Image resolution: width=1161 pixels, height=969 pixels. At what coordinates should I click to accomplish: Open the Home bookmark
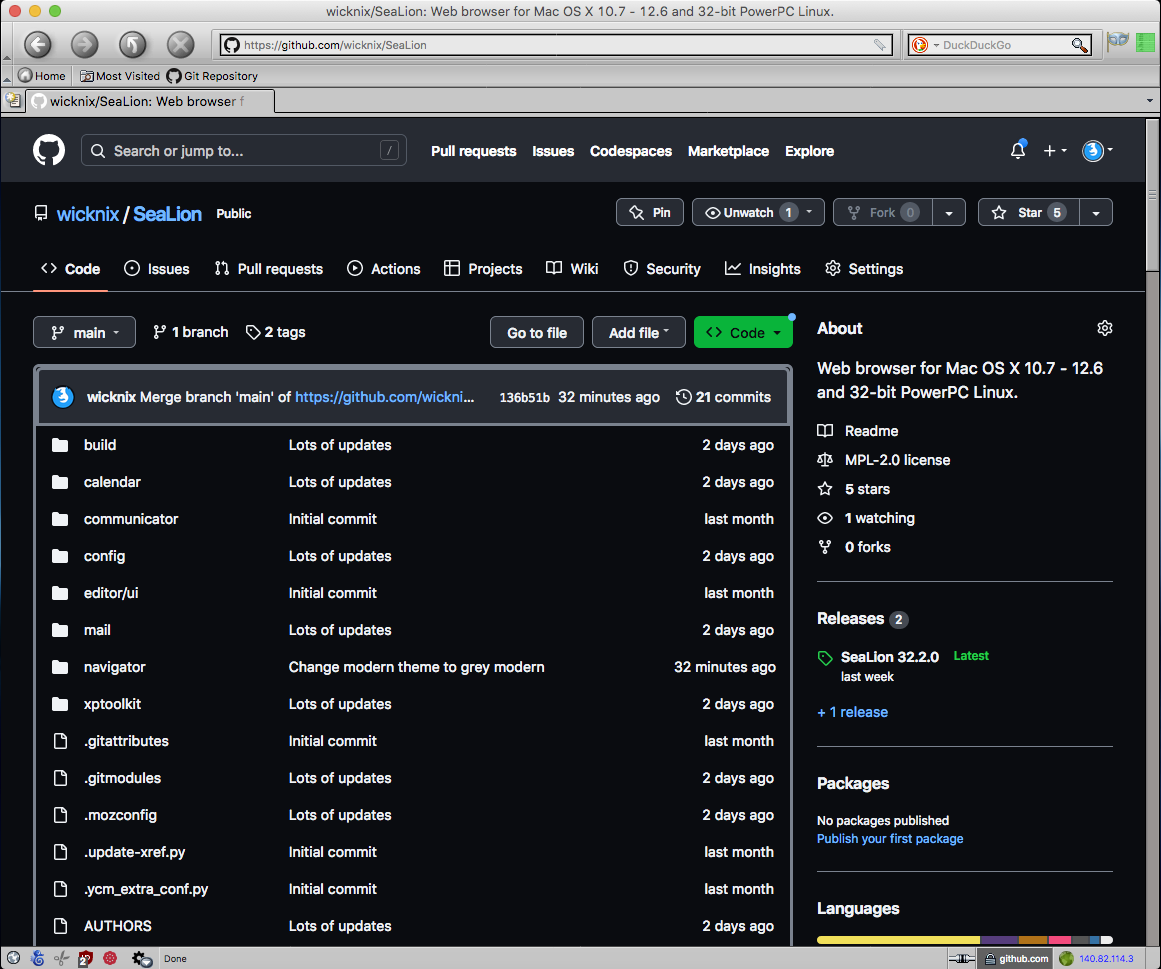pyautogui.click(x=41, y=76)
